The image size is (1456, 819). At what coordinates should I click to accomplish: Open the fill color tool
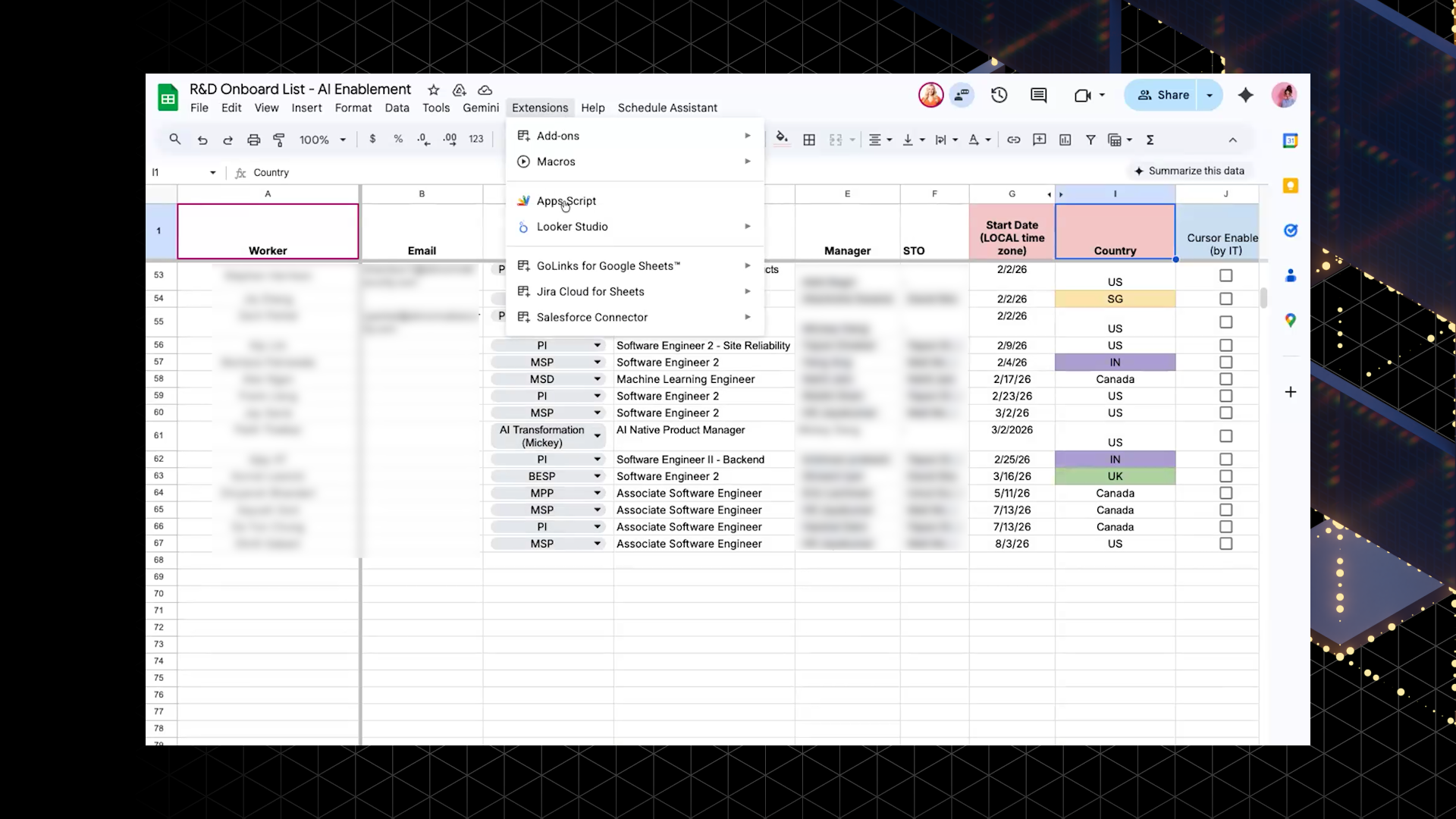click(x=782, y=139)
